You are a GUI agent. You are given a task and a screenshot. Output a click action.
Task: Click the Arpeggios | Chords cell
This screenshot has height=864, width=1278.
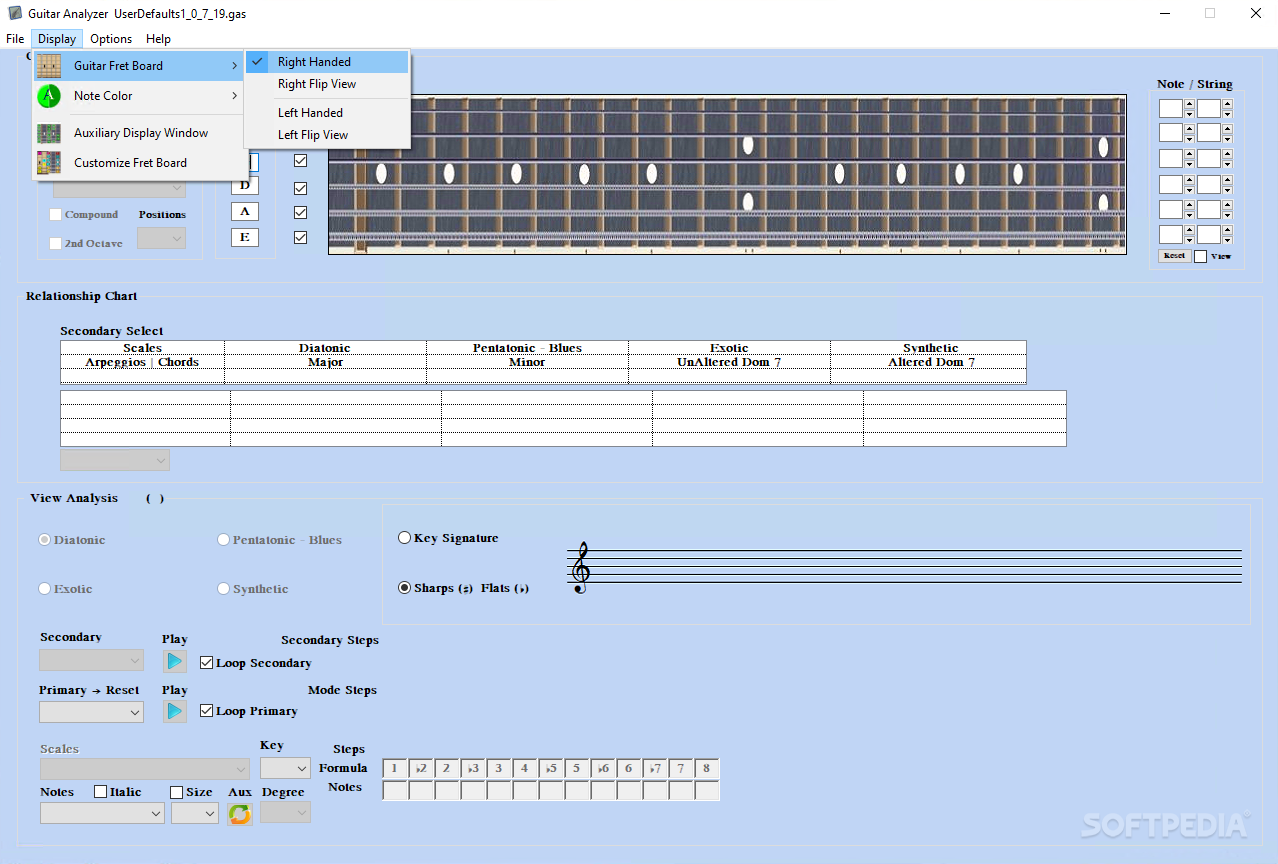[142, 362]
